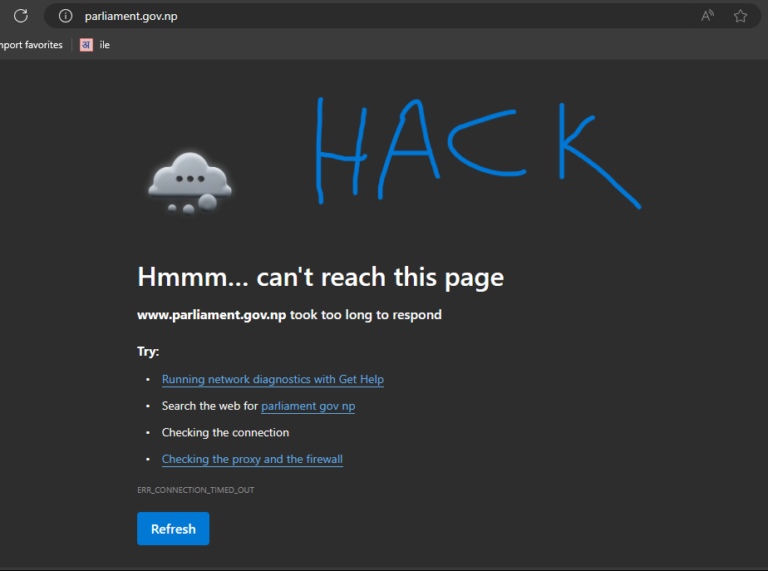
Task: Click the browser reload icon
Action: [x=21, y=16]
